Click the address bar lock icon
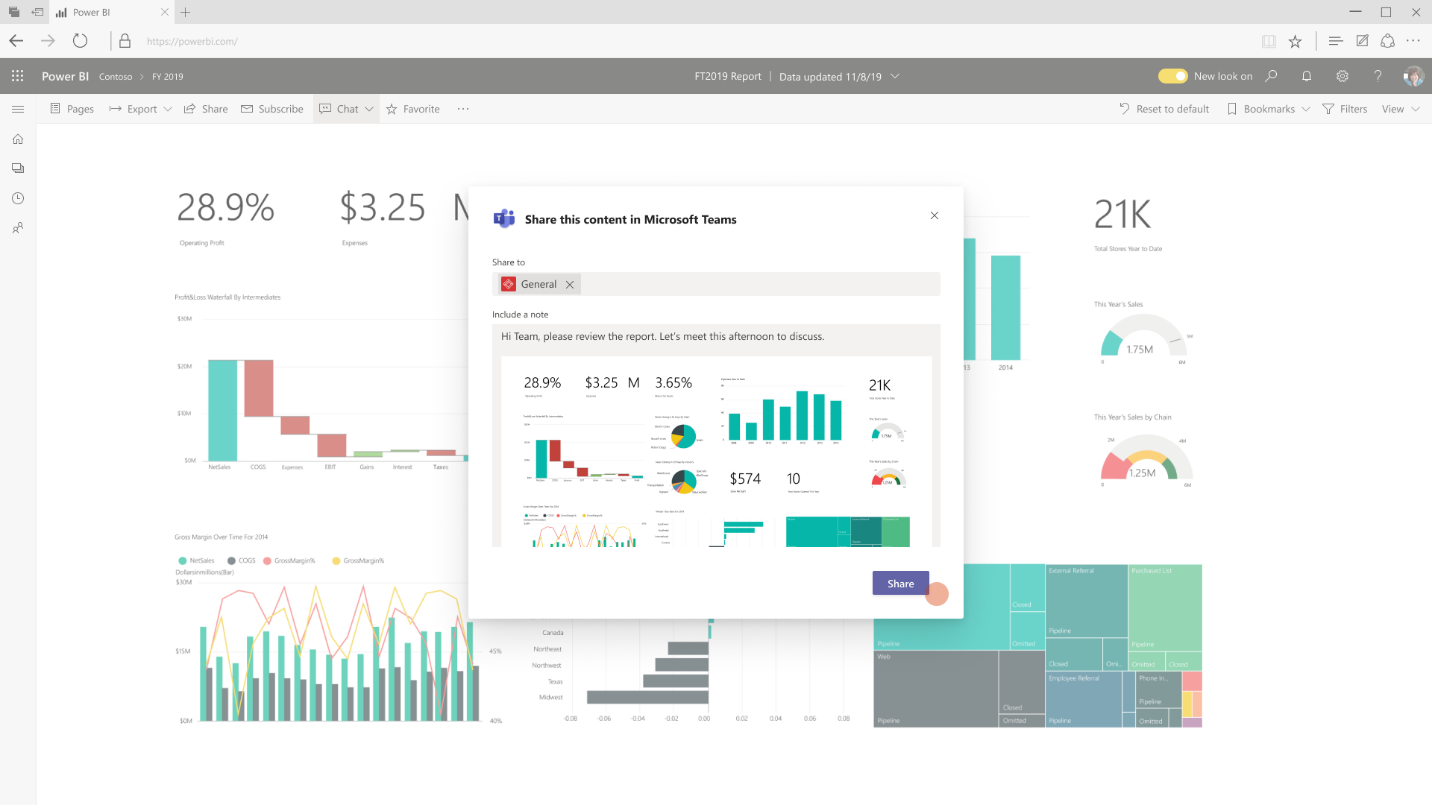Viewport: 1432px width, 805px height. pos(125,41)
